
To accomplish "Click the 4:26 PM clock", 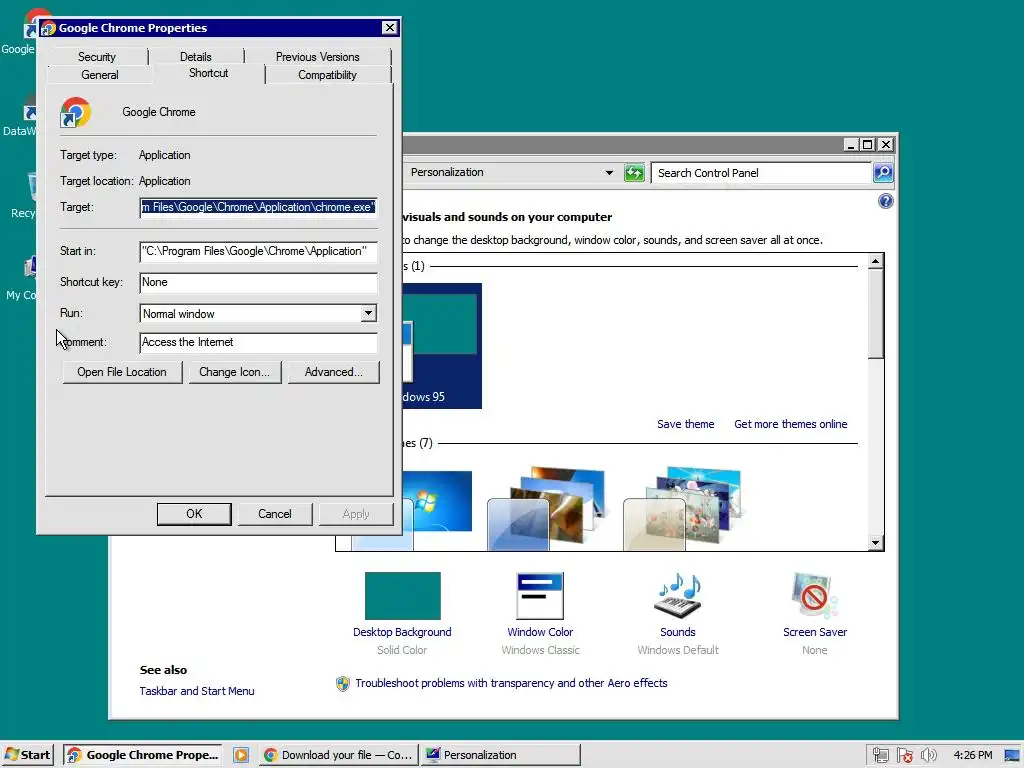I will coord(972,755).
